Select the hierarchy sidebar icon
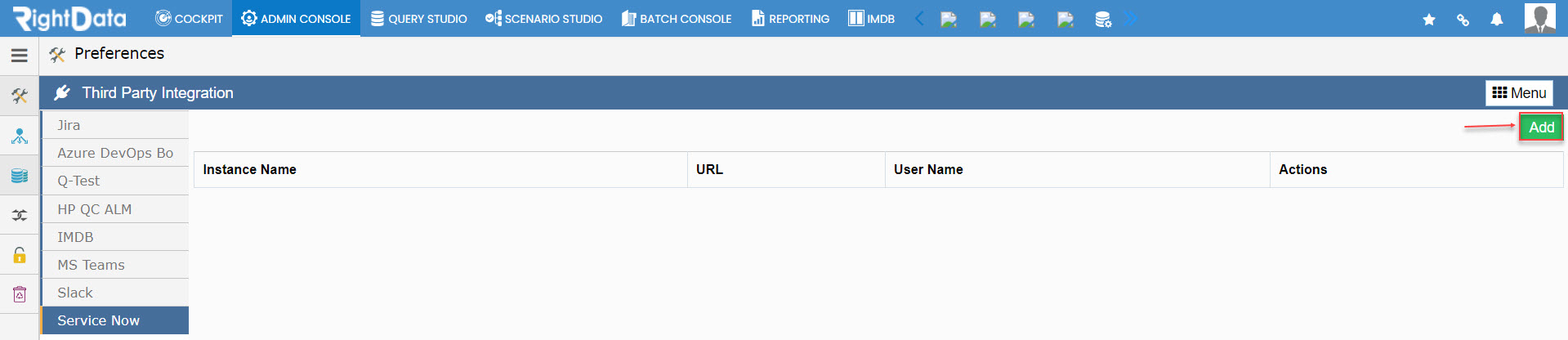This screenshot has height=340, width=1568. pos(20,136)
